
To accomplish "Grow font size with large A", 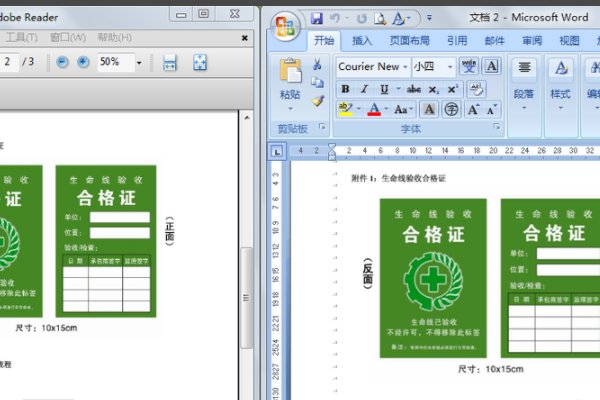I will coord(473,110).
